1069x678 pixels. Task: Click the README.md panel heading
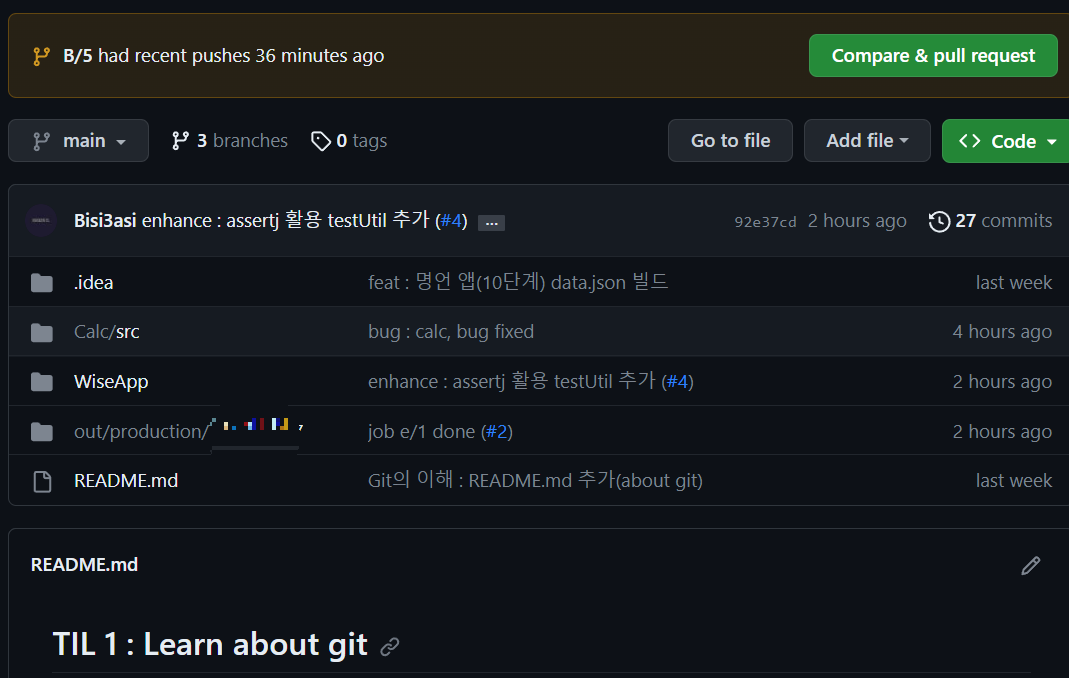tap(85, 565)
